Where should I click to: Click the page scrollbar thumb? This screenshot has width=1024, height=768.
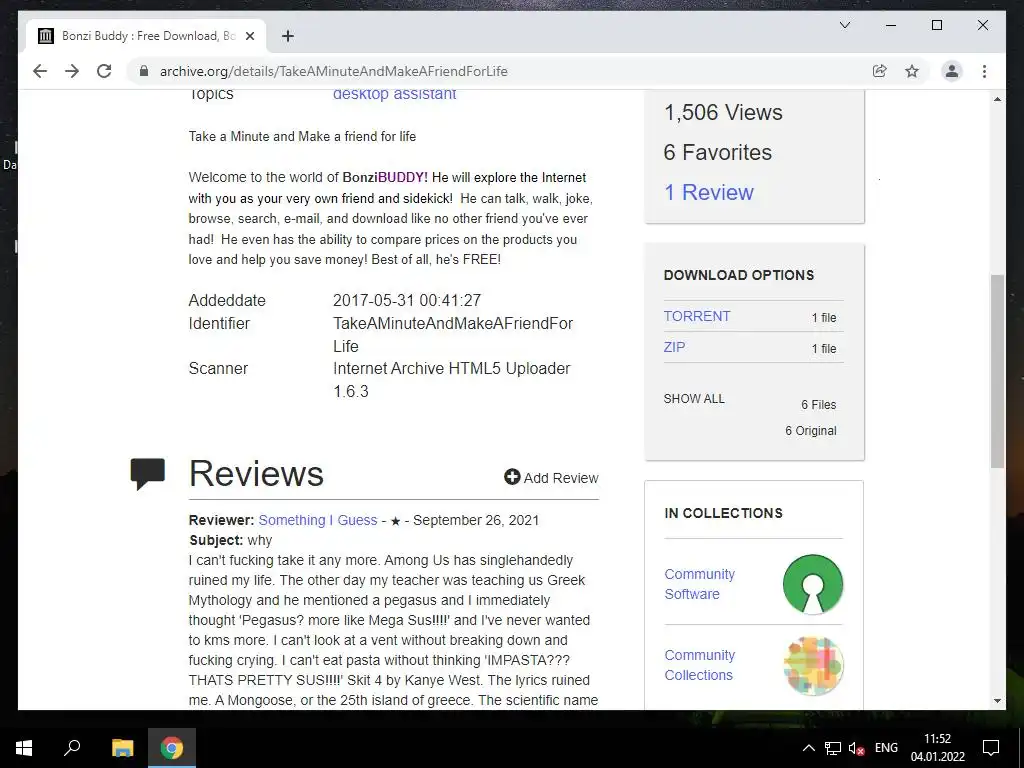(997, 371)
